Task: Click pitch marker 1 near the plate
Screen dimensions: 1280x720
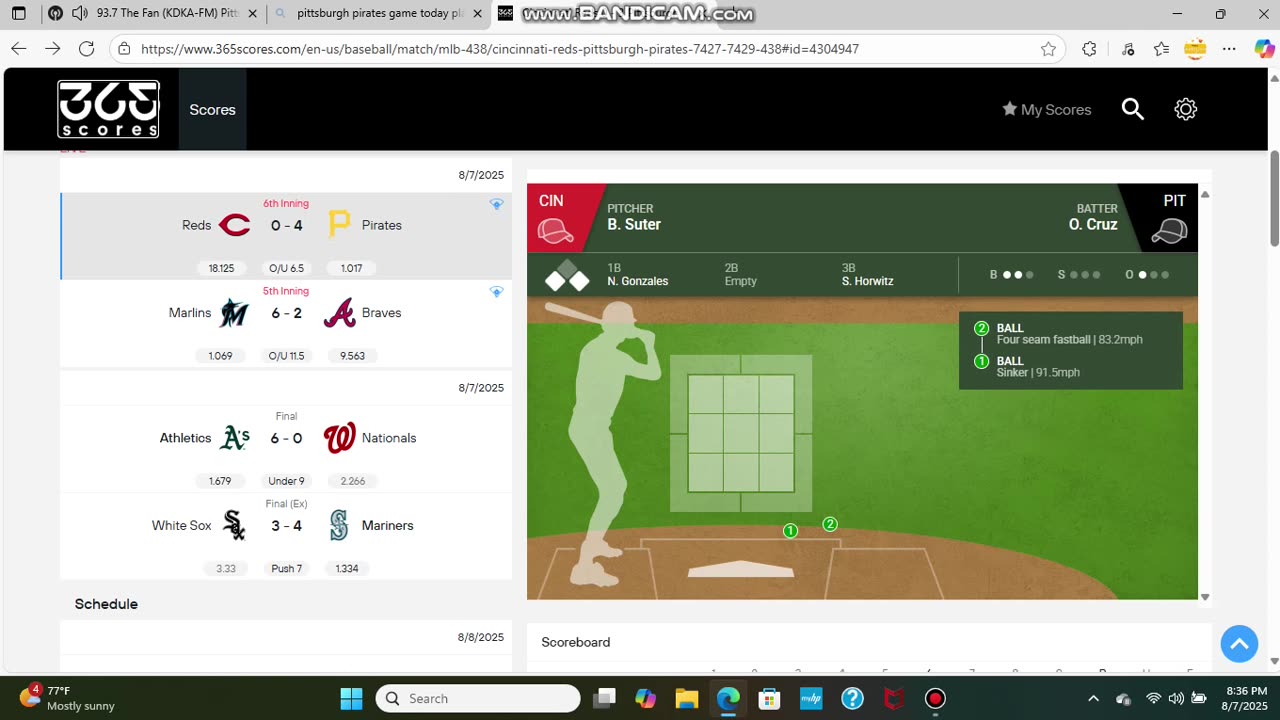Action: click(790, 531)
